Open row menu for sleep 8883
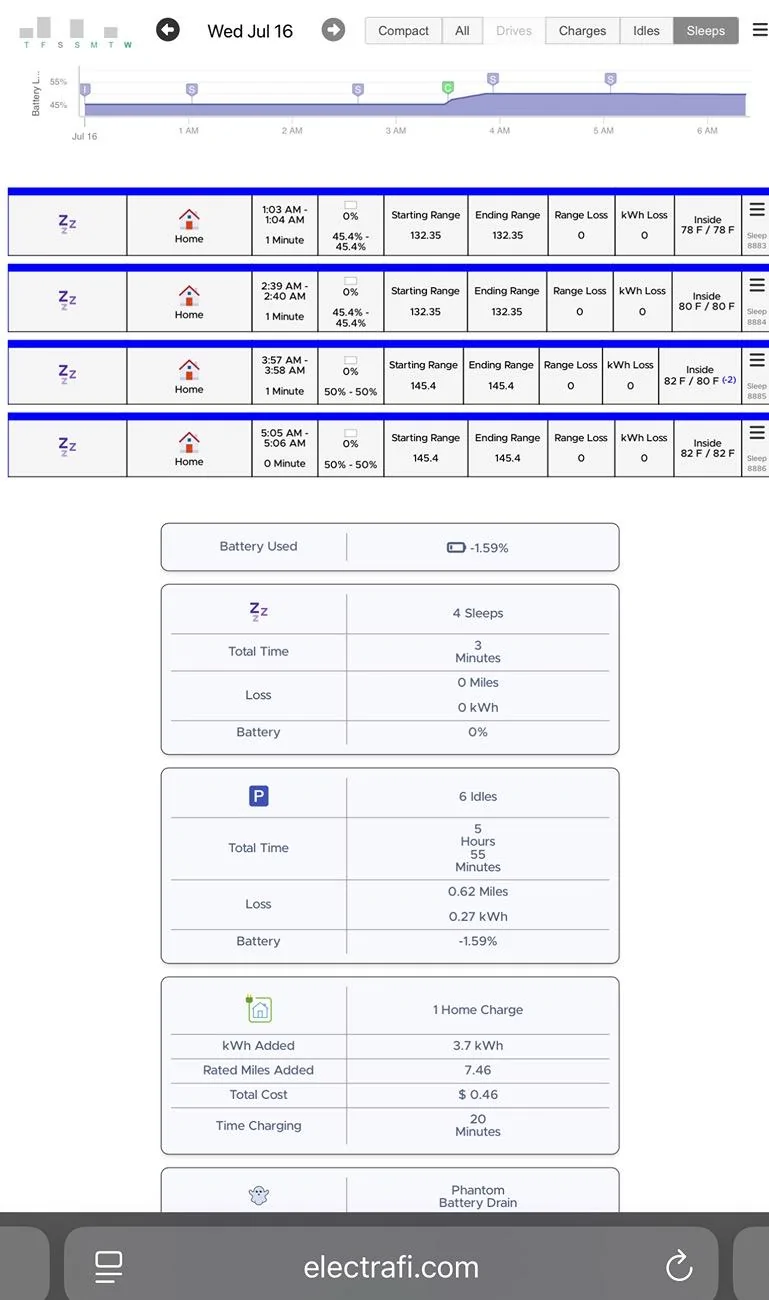This screenshot has width=769, height=1300. (757, 209)
